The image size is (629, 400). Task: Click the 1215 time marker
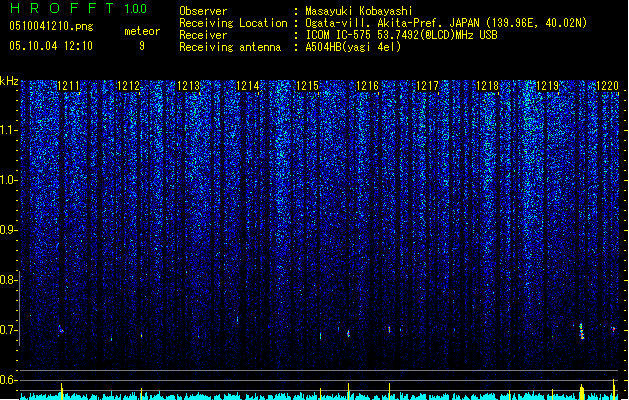click(308, 85)
